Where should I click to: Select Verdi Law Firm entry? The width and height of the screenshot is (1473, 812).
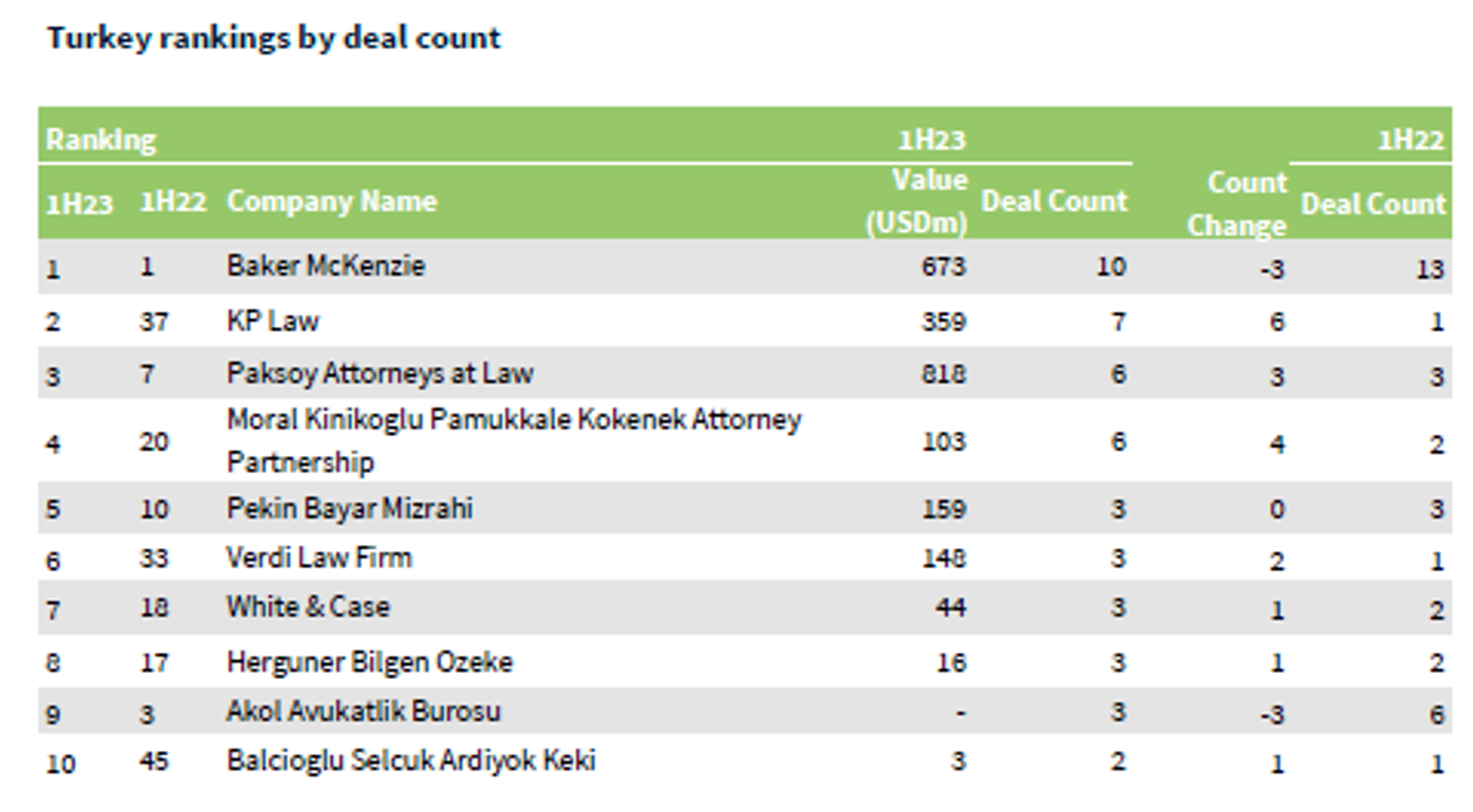click(319, 557)
